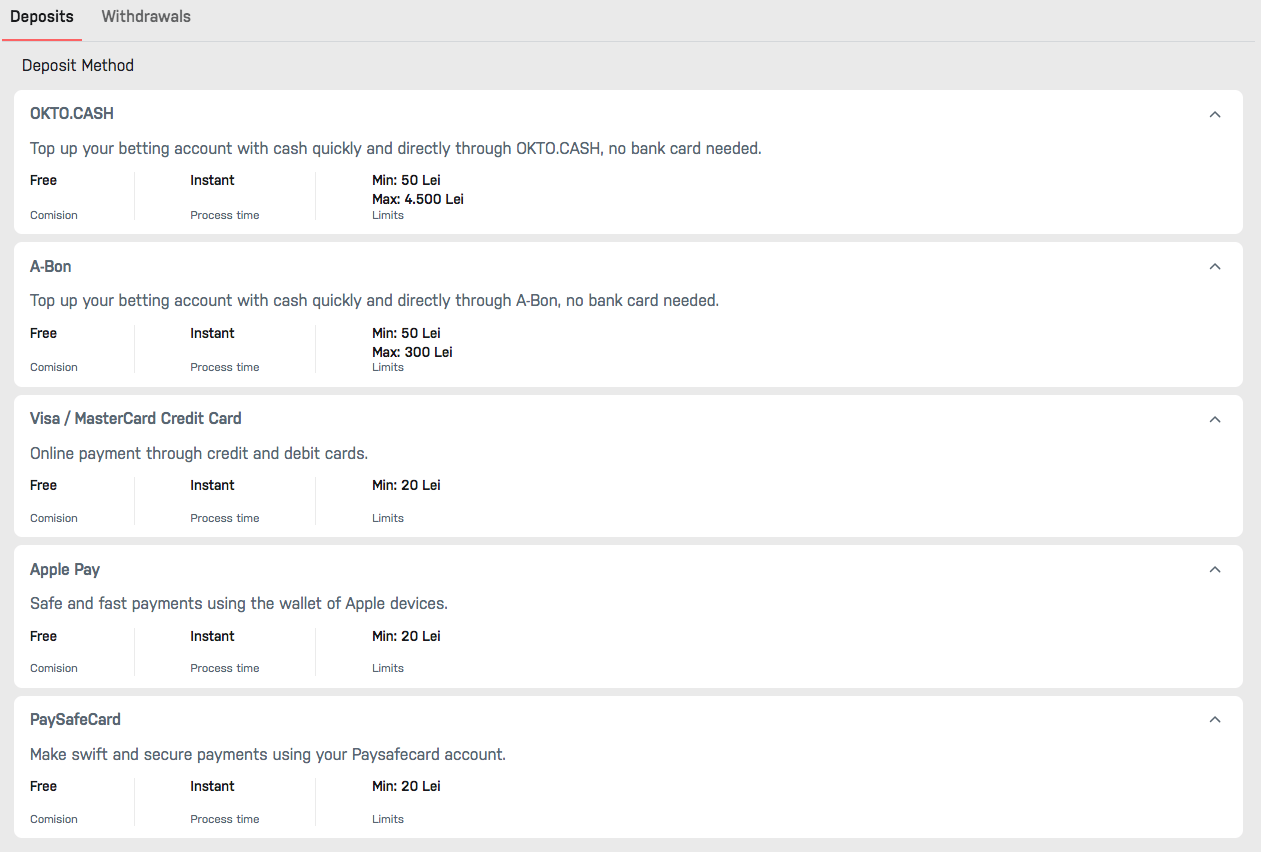
Task: Click the A-Bon method title
Action: point(51,267)
